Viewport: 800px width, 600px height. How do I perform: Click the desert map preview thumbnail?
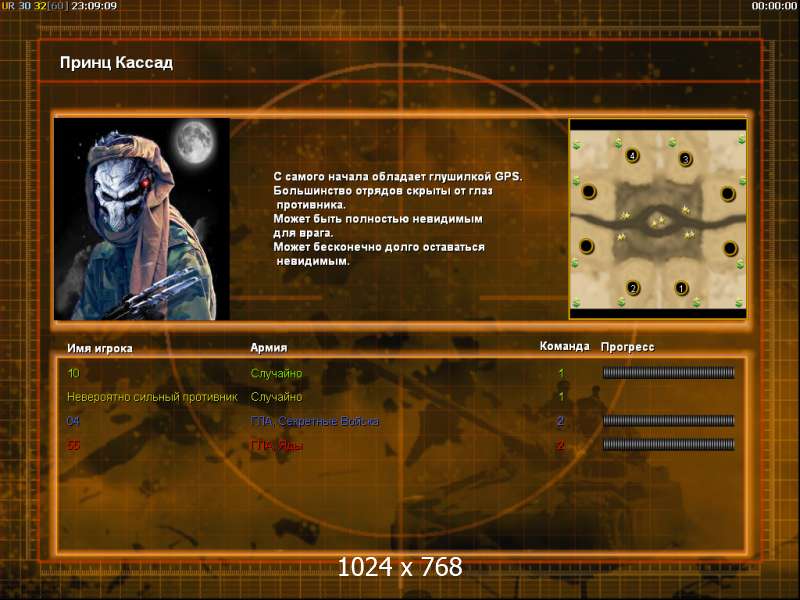coord(658,219)
